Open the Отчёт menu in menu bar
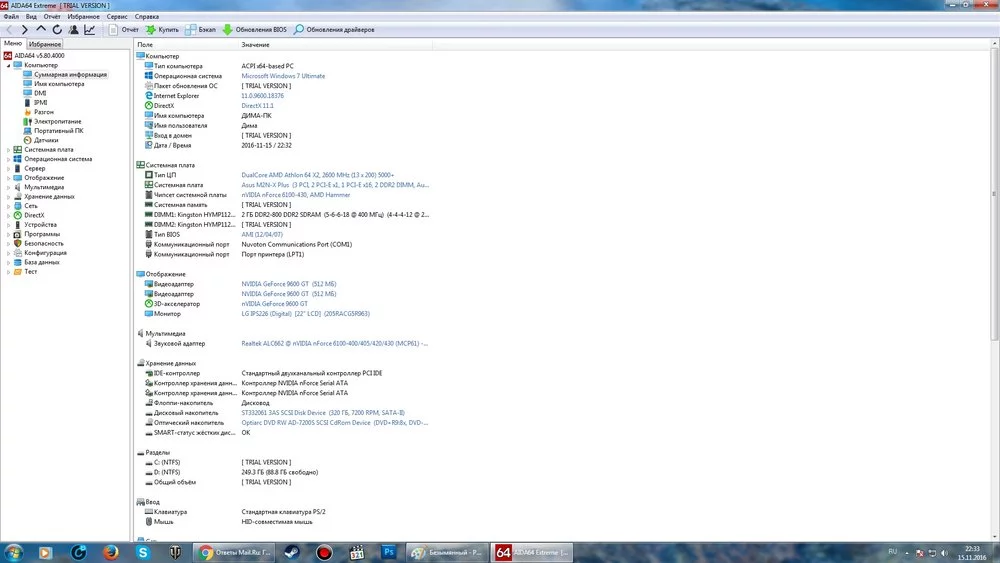The width and height of the screenshot is (1000, 563). 52,17
